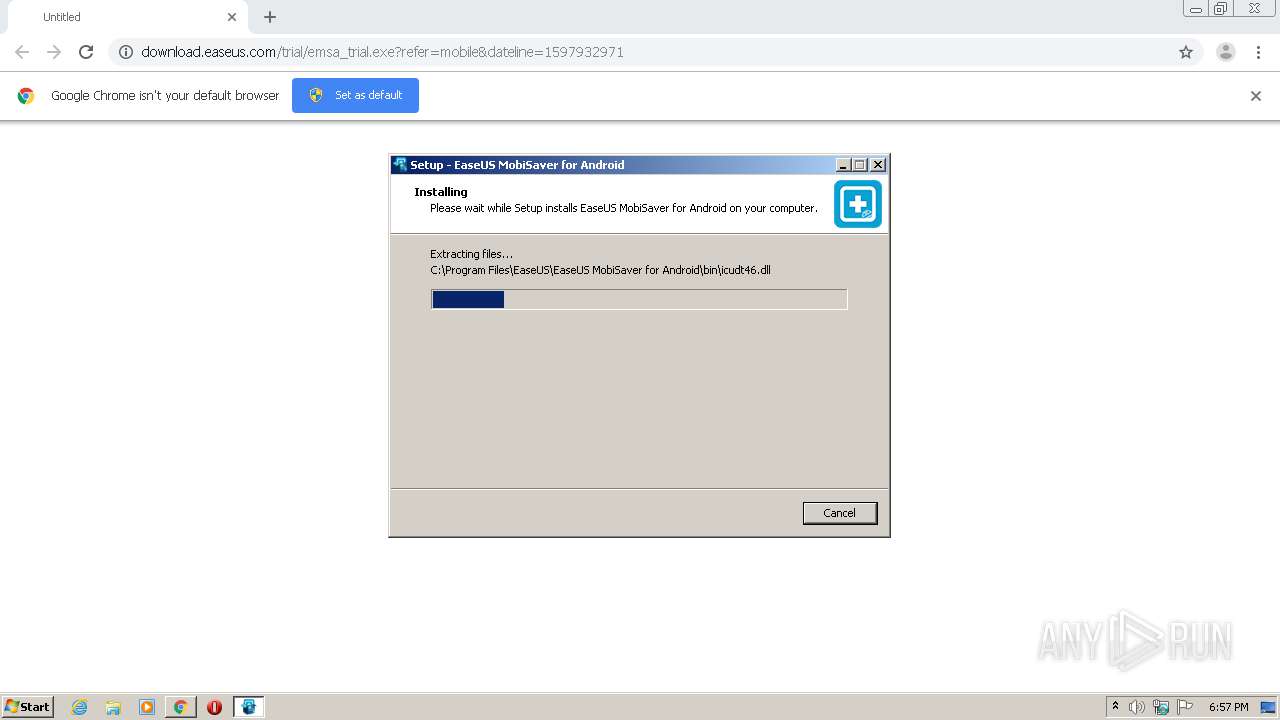Screen dimensions: 1280x720
Task: View site information icon
Action: 126,52
